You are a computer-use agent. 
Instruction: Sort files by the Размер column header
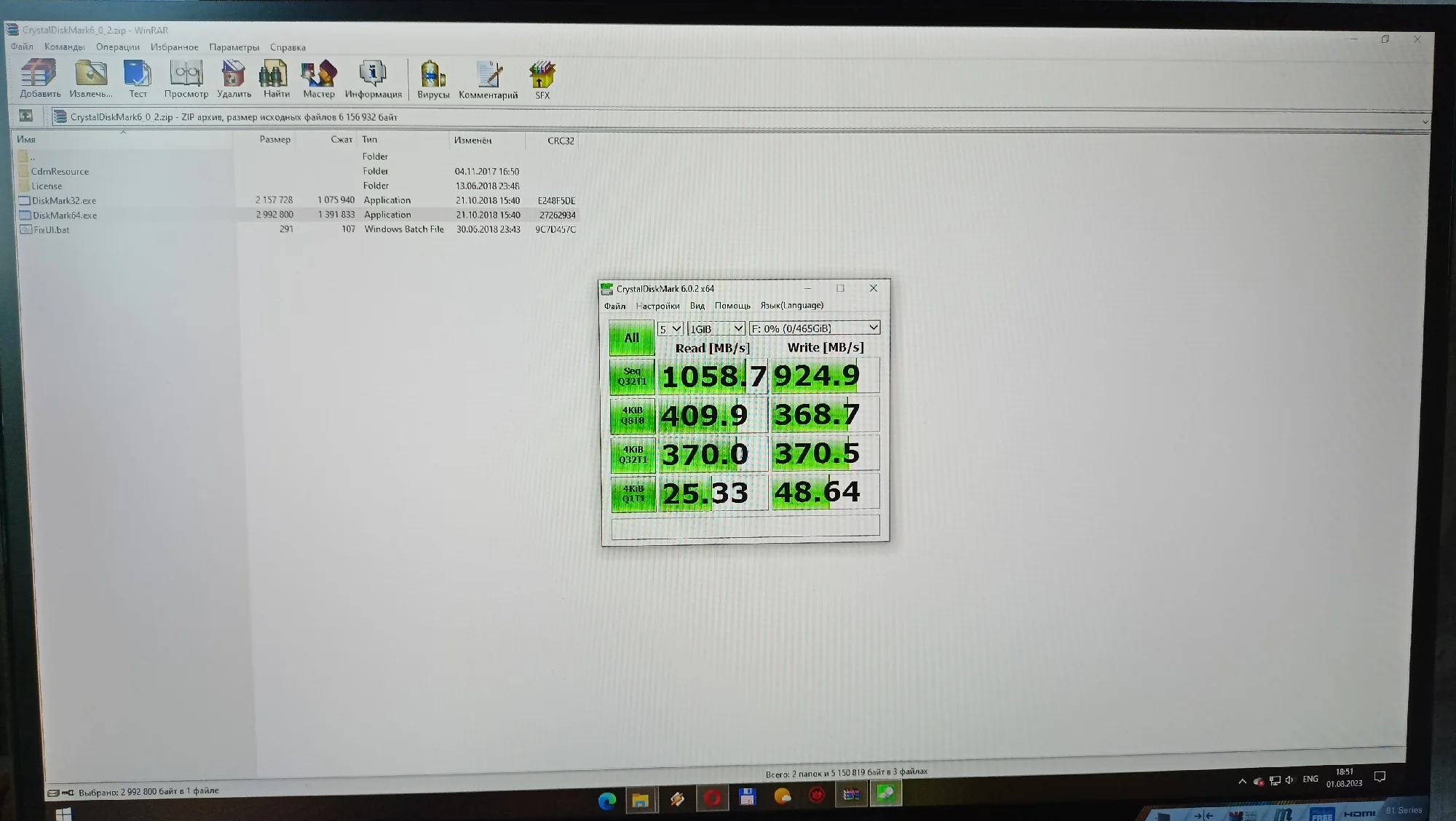point(274,140)
